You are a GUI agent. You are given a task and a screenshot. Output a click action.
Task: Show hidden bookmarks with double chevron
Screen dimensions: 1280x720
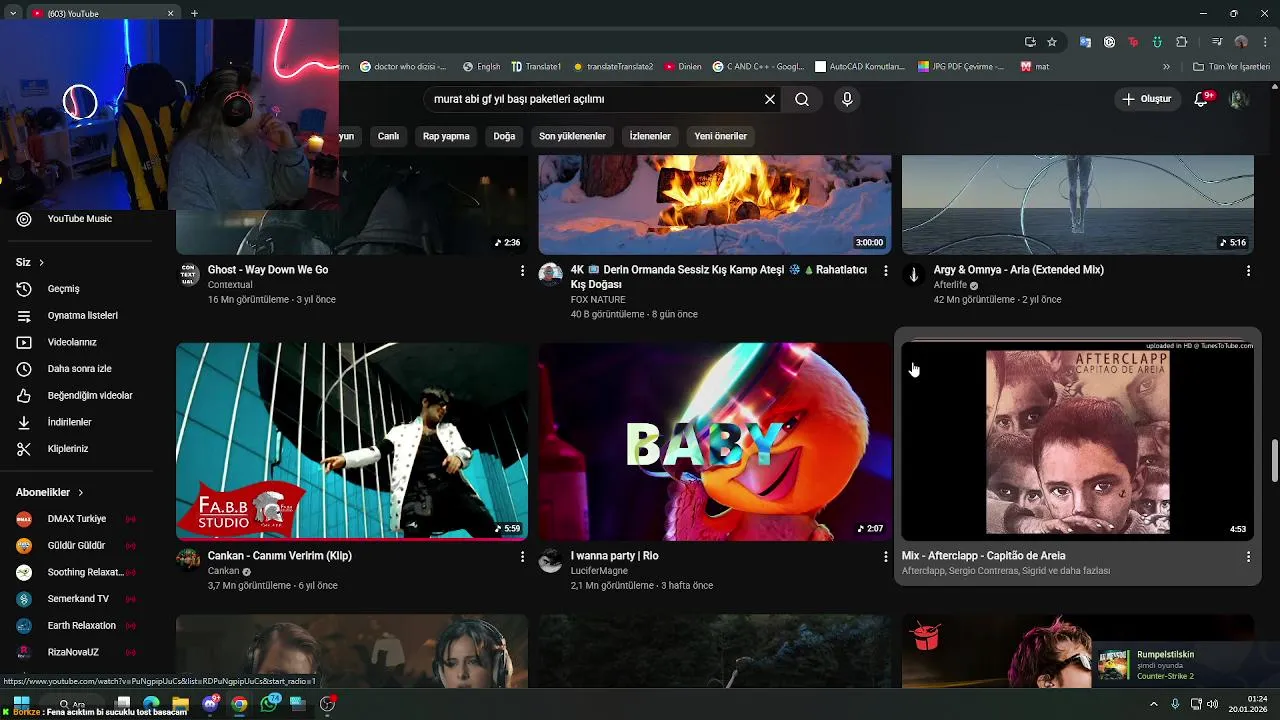pyautogui.click(x=1166, y=67)
